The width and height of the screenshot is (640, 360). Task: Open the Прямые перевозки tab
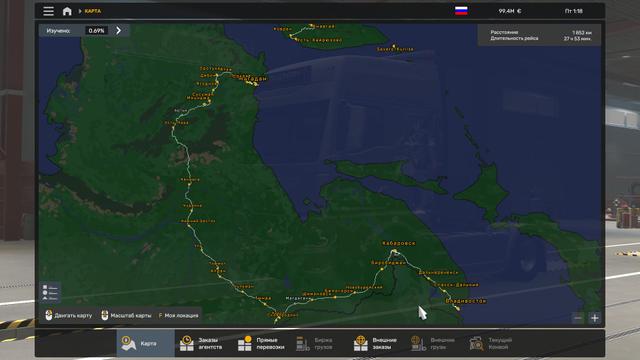pyautogui.click(x=262, y=343)
